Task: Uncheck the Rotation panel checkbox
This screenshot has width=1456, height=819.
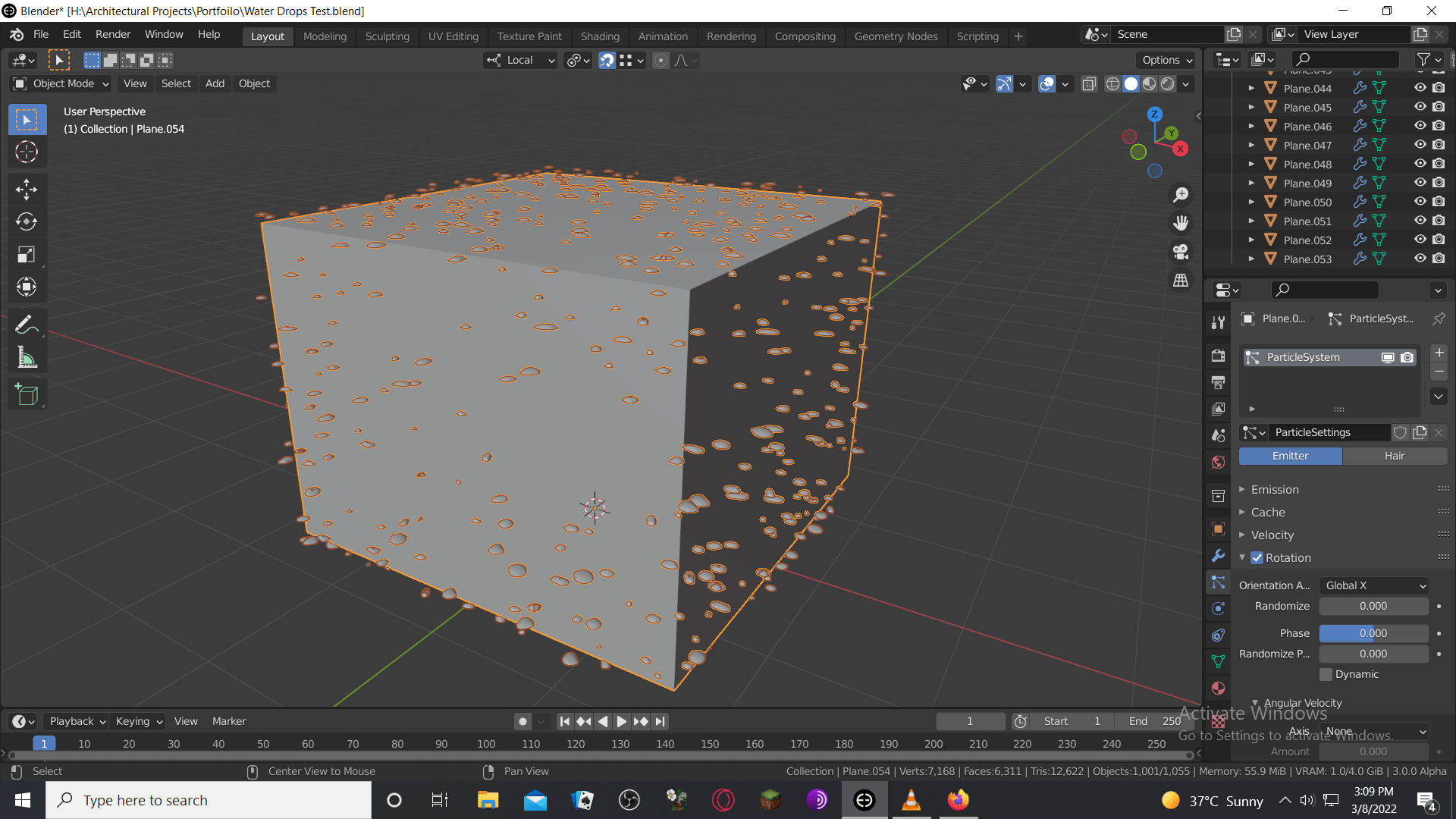Action: click(1257, 558)
